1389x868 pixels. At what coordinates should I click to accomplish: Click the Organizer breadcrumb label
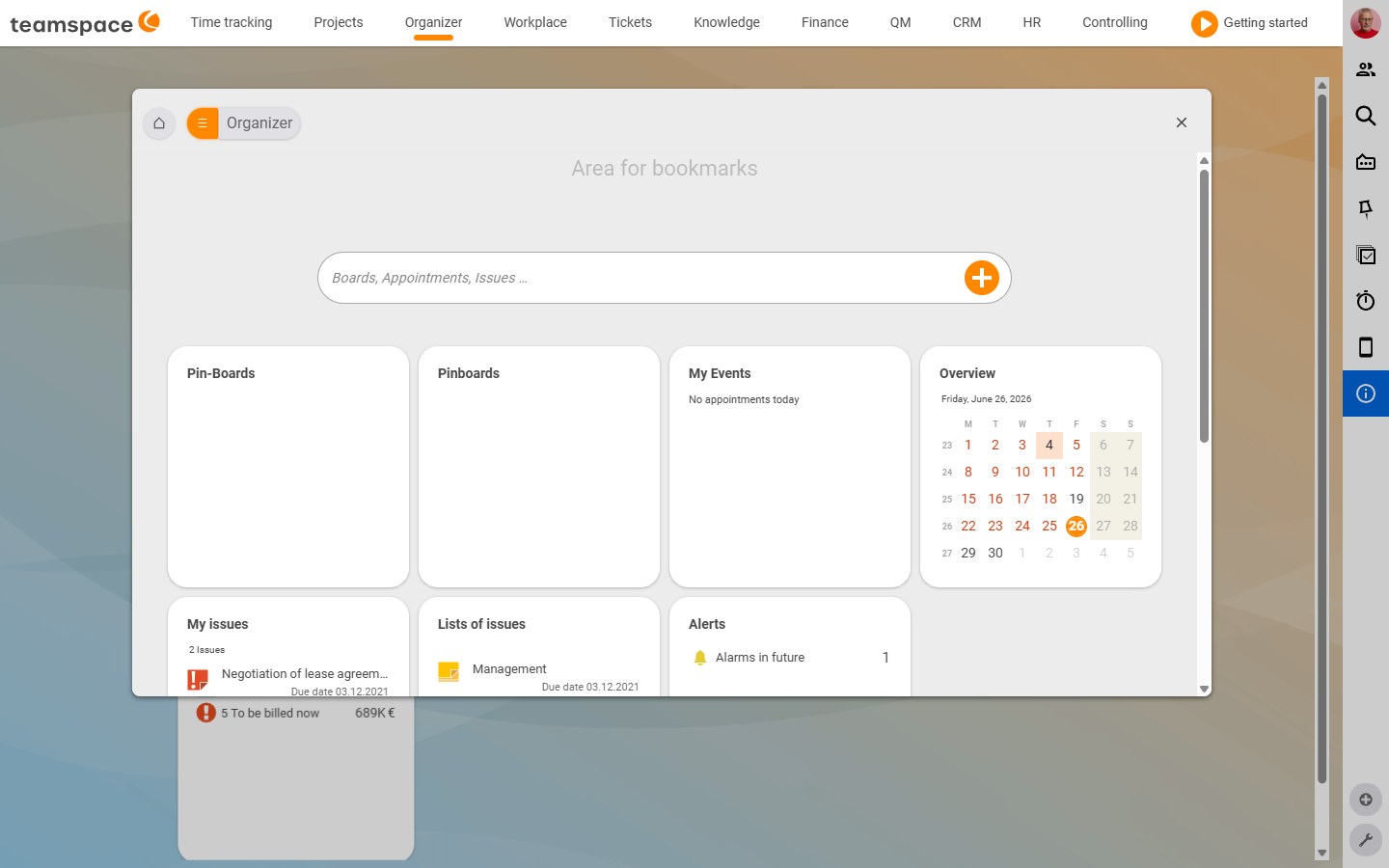point(259,123)
